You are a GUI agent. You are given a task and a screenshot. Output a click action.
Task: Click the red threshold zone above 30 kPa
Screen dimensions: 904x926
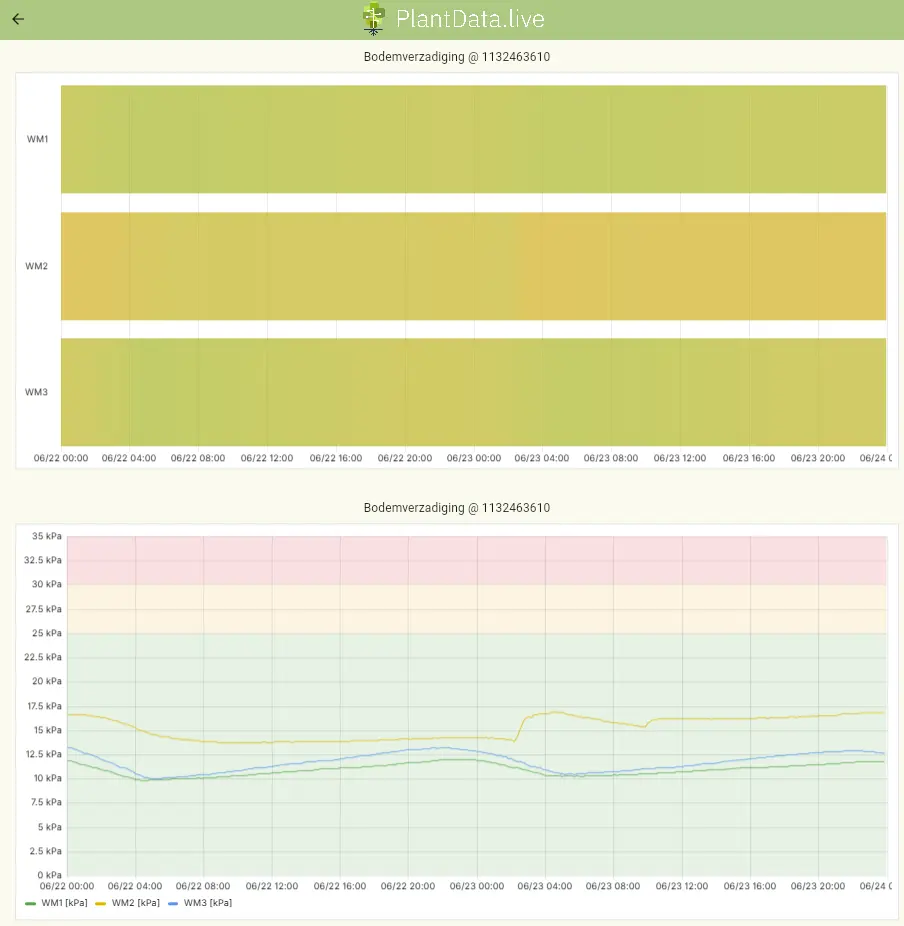(476, 560)
